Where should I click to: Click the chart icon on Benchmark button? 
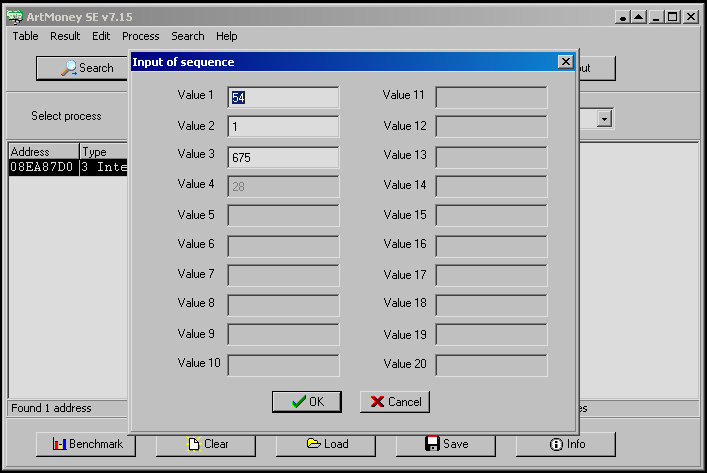tap(60, 444)
